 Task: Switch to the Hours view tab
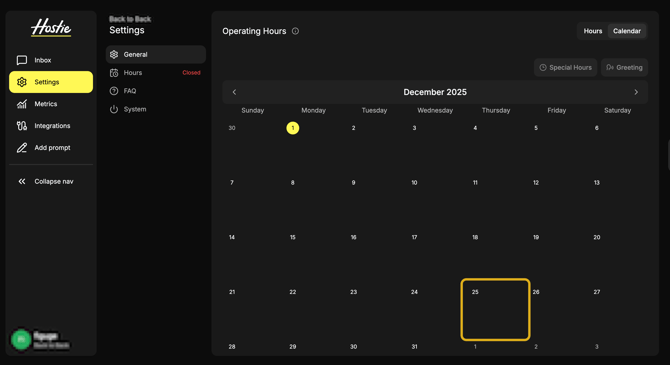[x=593, y=31]
